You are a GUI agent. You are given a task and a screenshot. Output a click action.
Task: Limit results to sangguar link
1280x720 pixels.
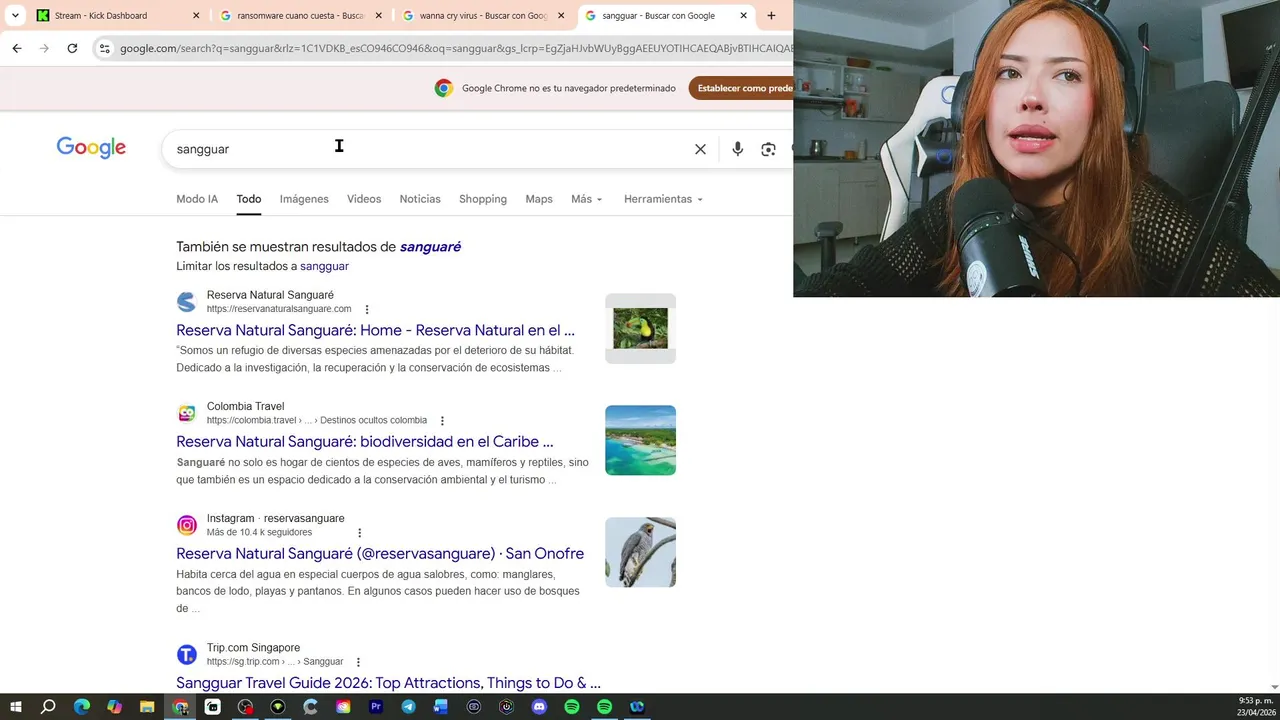[324, 266]
